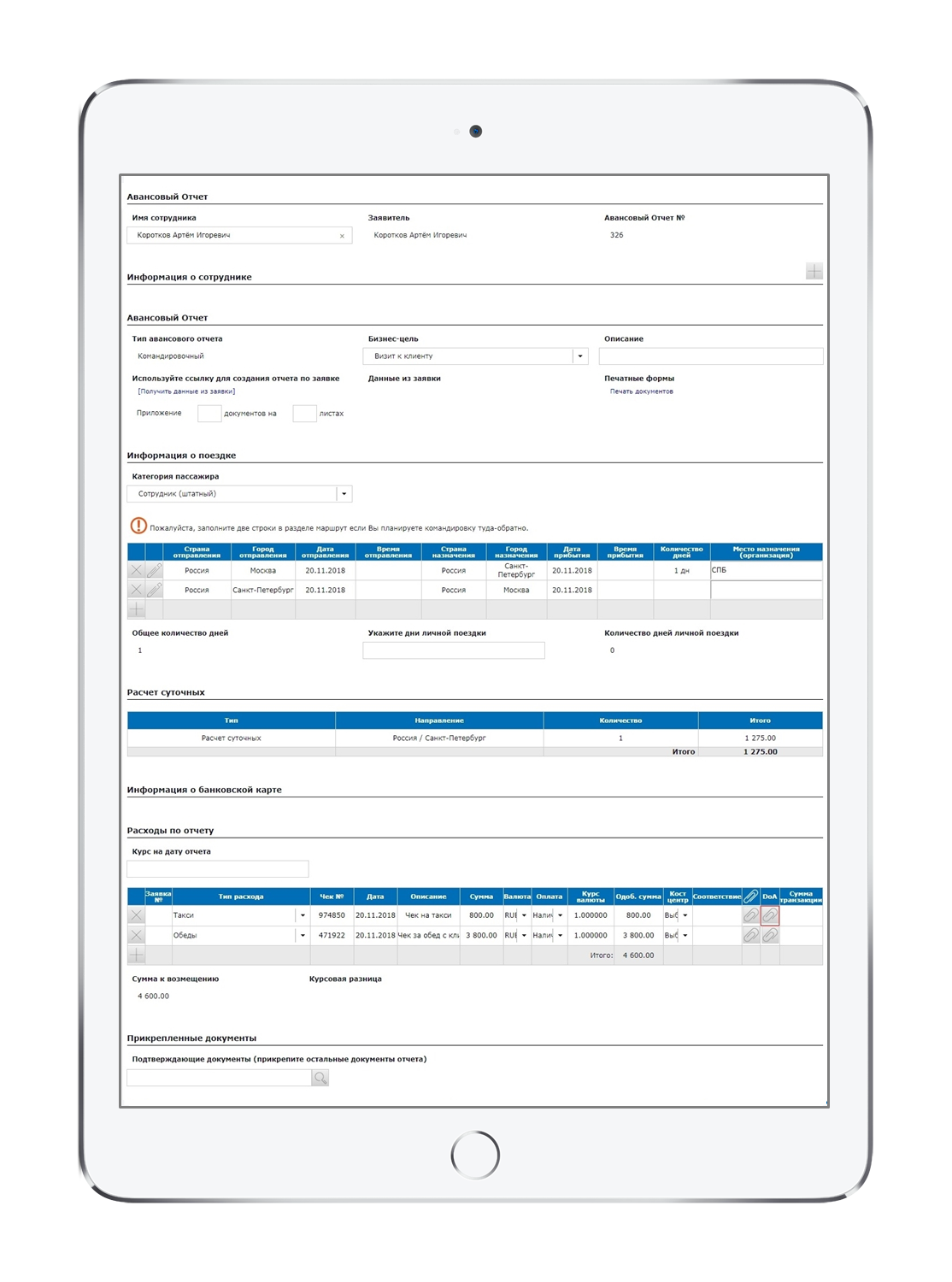
Task: Open the Бизнес-цель dropdown
Action: (x=580, y=356)
